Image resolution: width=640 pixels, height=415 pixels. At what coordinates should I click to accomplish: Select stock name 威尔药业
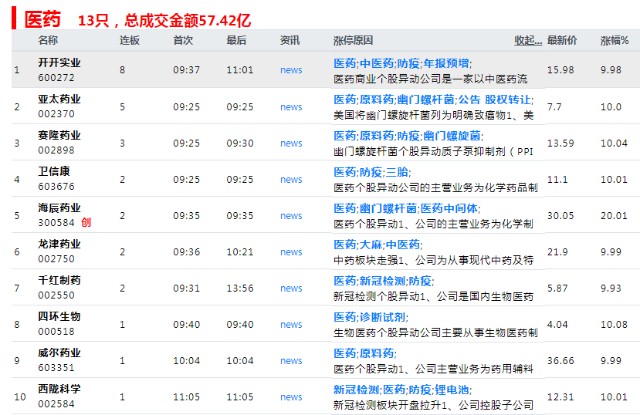pyautogui.click(x=59, y=353)
